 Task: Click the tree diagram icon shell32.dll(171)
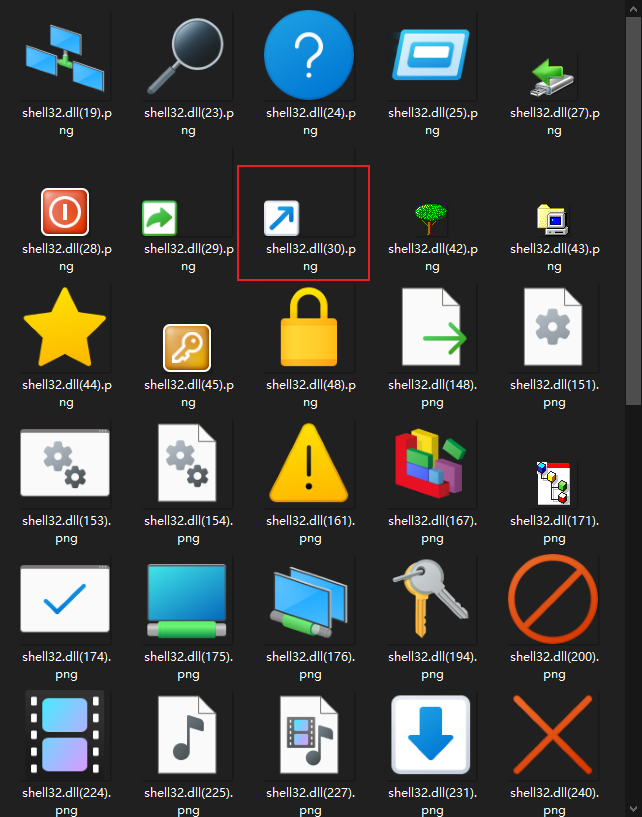(x=553, y=483)
